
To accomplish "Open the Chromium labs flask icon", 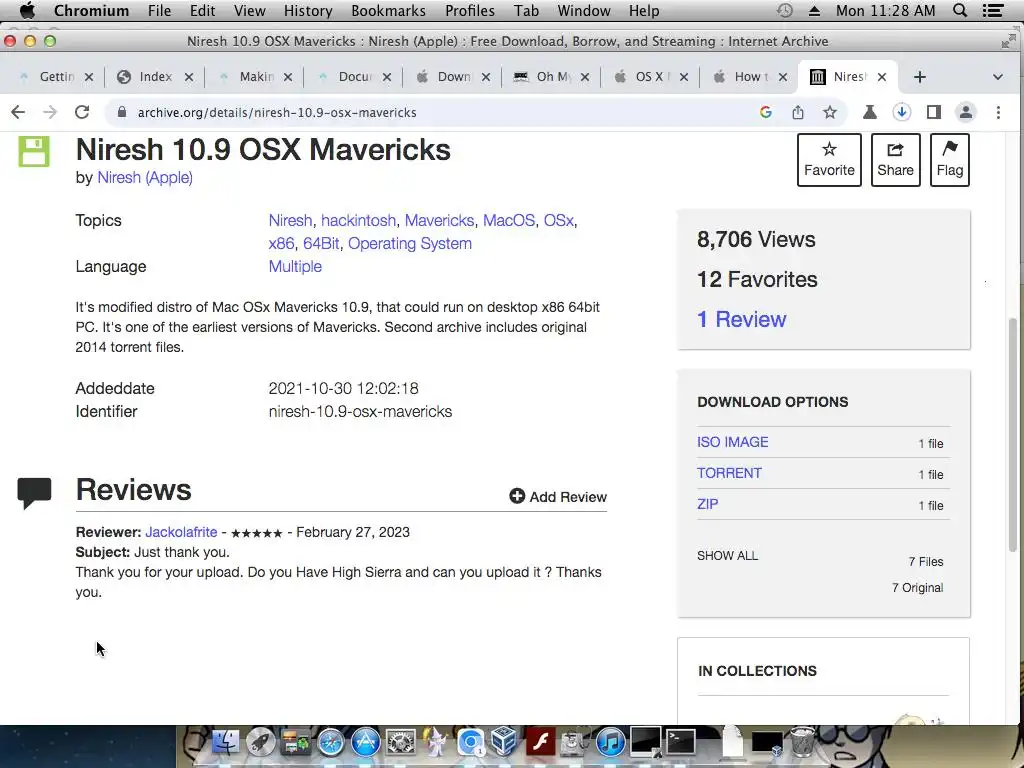I will pyautogui.click(x=870, y=112).
